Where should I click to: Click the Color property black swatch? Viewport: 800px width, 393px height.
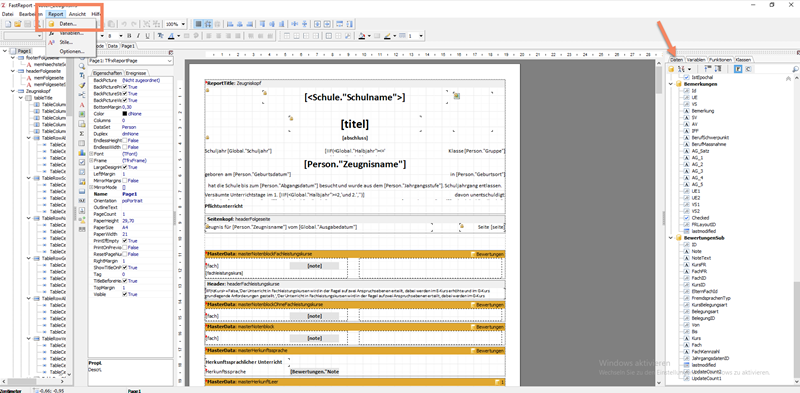pyautogui.click(x=124, y=114)
